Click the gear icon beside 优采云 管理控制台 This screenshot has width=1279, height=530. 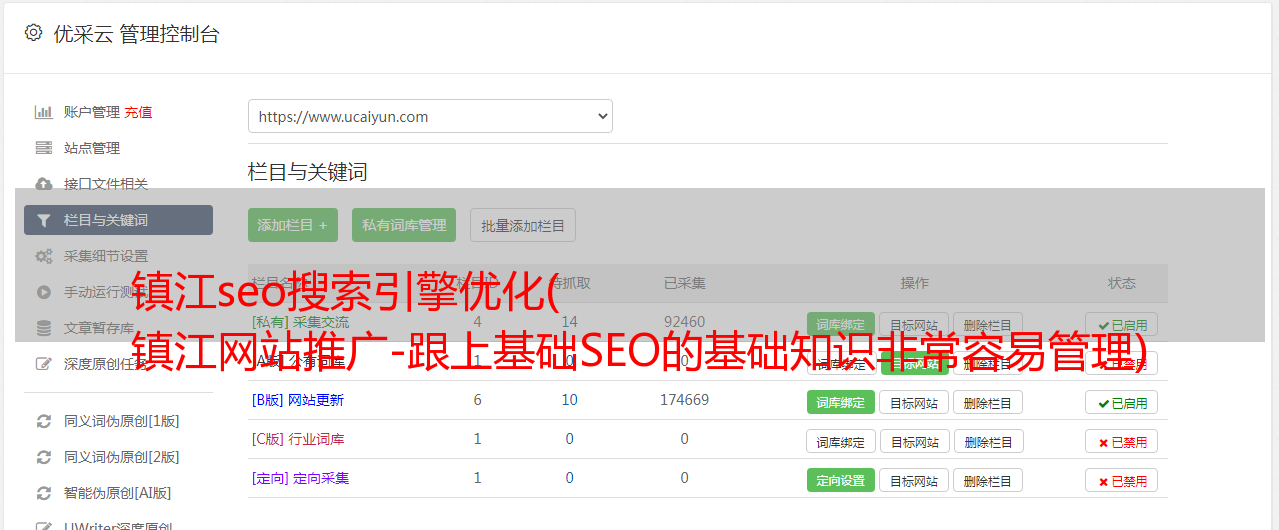coord(33,33)
